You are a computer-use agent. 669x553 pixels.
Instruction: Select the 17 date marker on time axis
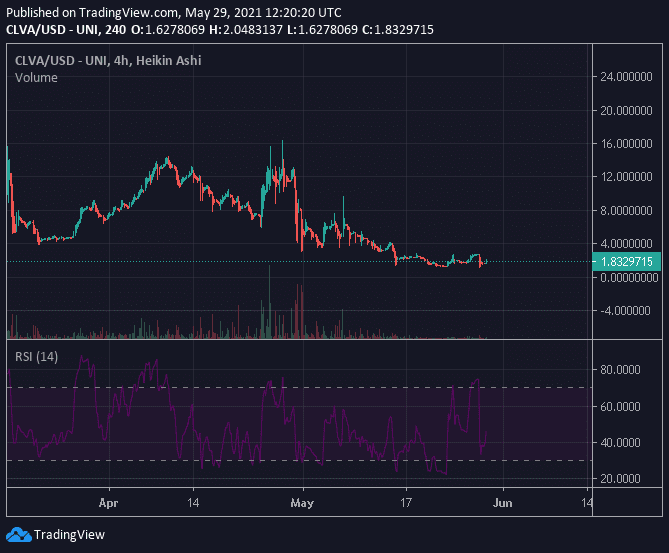405,503
